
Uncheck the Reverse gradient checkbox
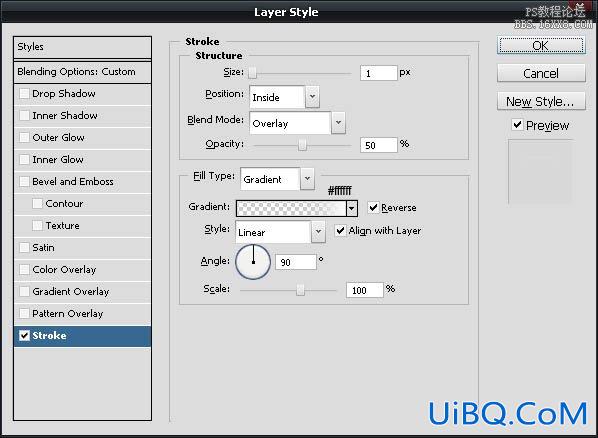373,208
